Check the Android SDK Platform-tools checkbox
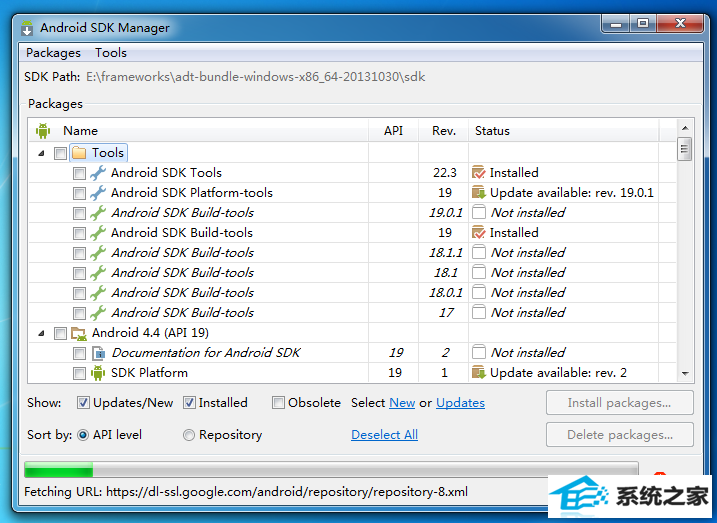This screenshot has width=717, height=523. (x=79, y=193)
